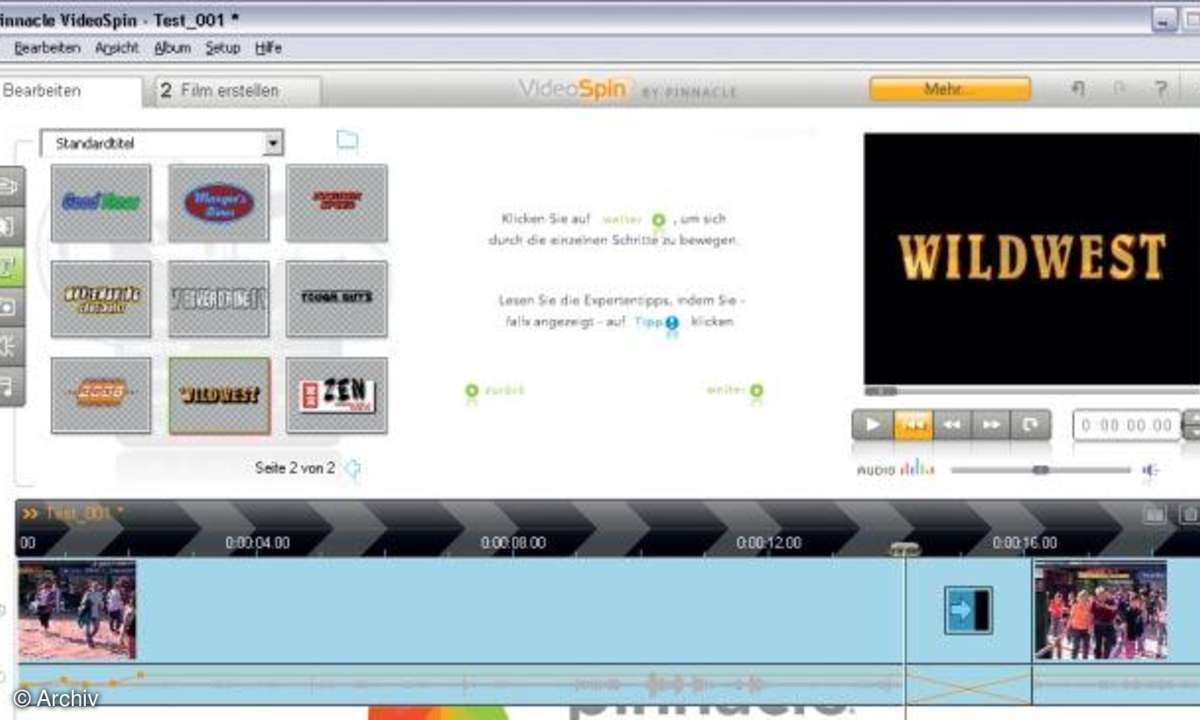Open the Hilfe menu
Image resolution: width=1200 pixels, height=720 pixels.
[x=268, y=47]
